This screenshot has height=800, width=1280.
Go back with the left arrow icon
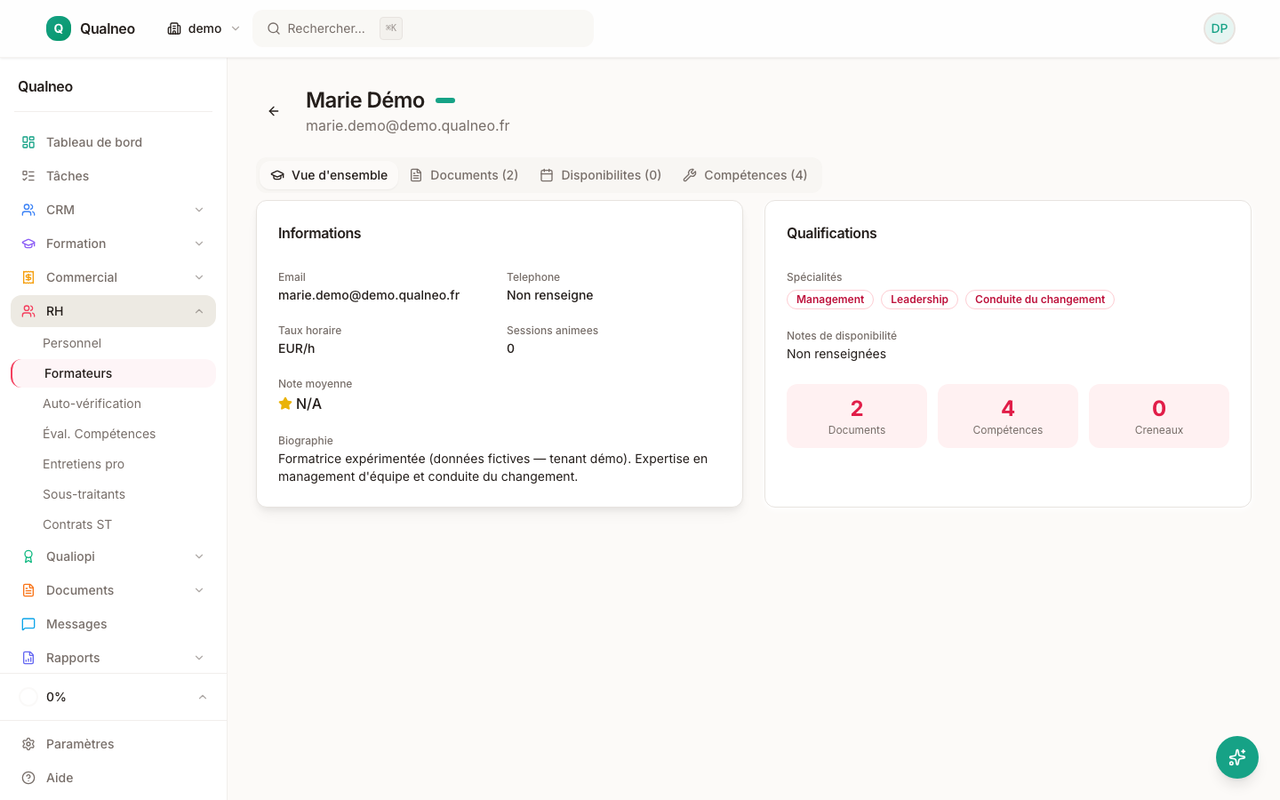(x=274, y=111)
